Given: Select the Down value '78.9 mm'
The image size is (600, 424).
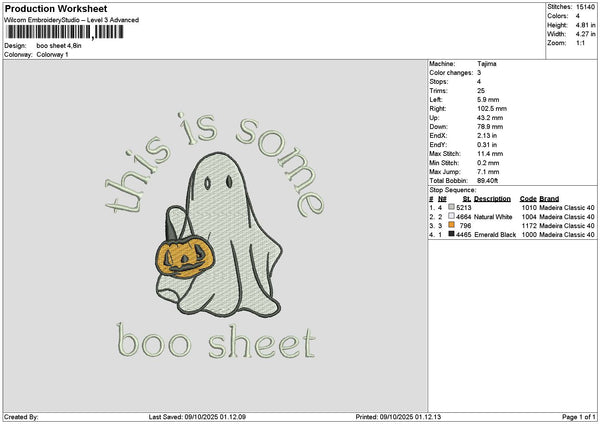Looking at the screenshot, I should coord(490,127).
